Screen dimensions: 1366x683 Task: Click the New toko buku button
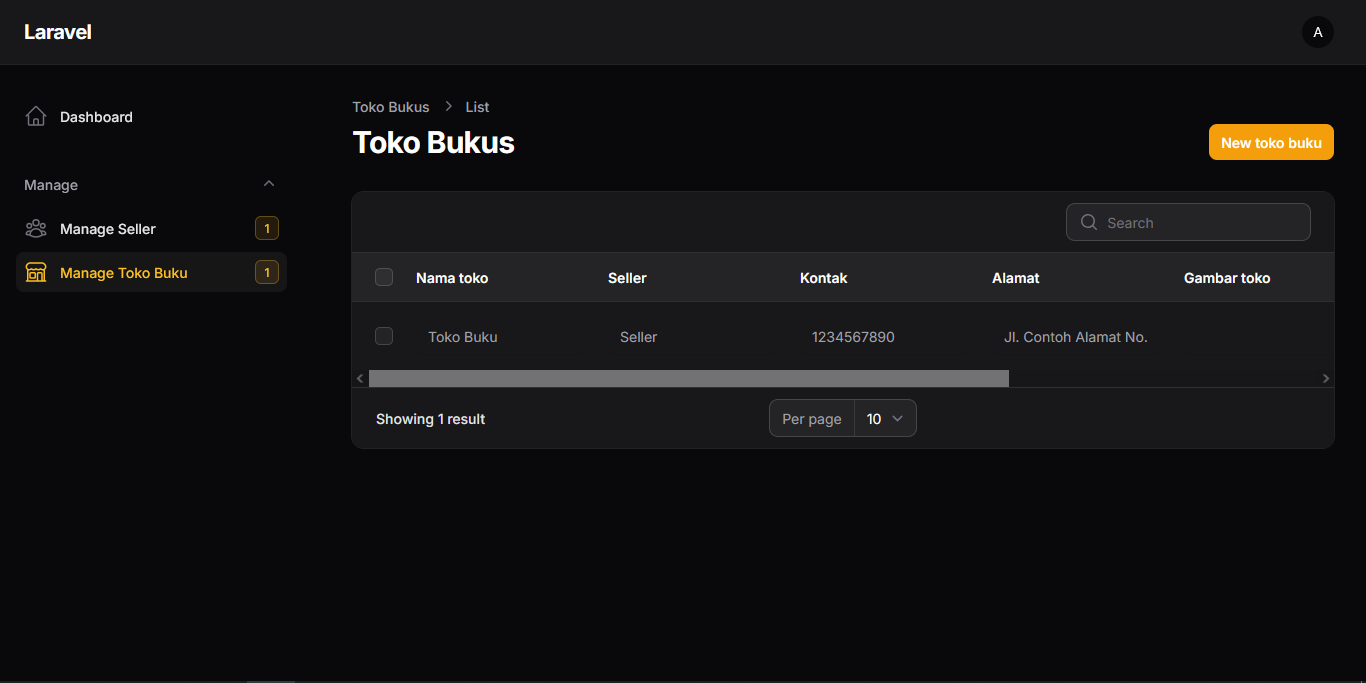tap(1271, 142)
